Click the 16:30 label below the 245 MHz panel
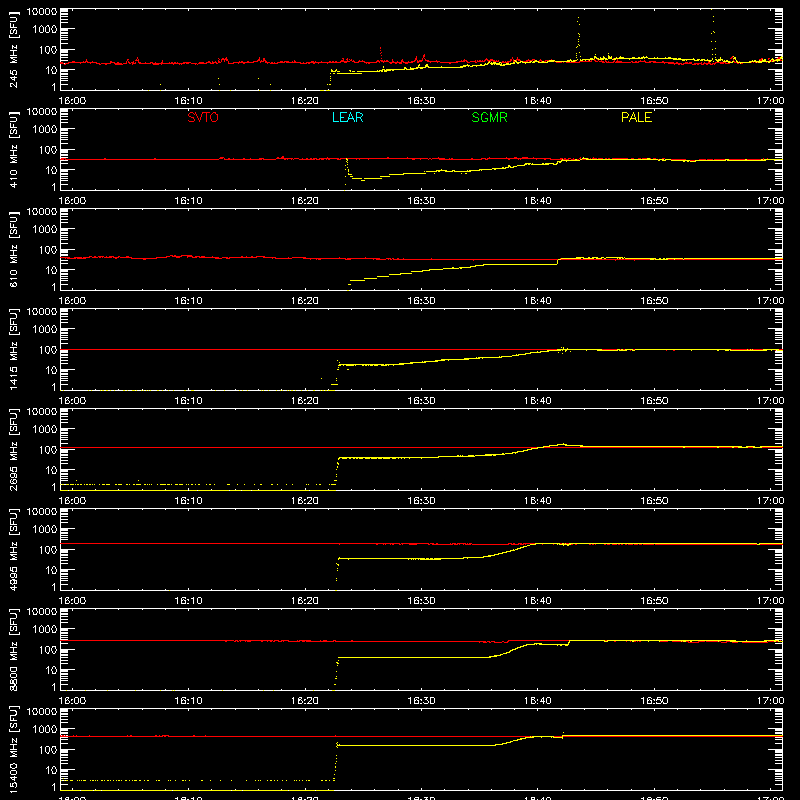800x800 pixels. (421, 101)
